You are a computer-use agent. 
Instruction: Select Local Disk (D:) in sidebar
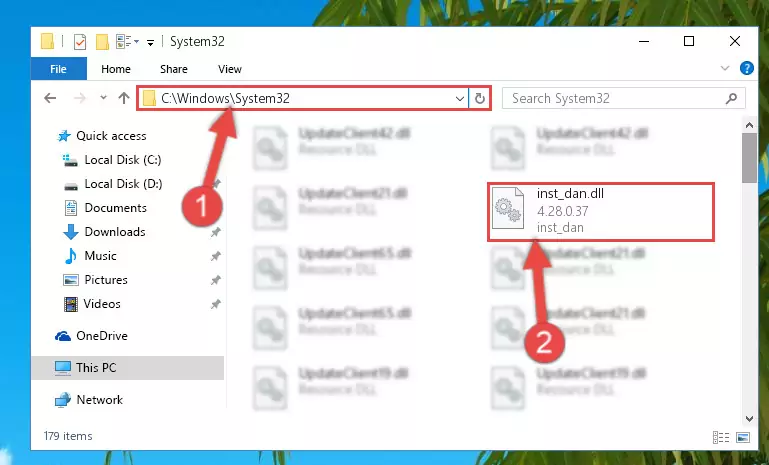pyautogui.click(x=123, y=183)
